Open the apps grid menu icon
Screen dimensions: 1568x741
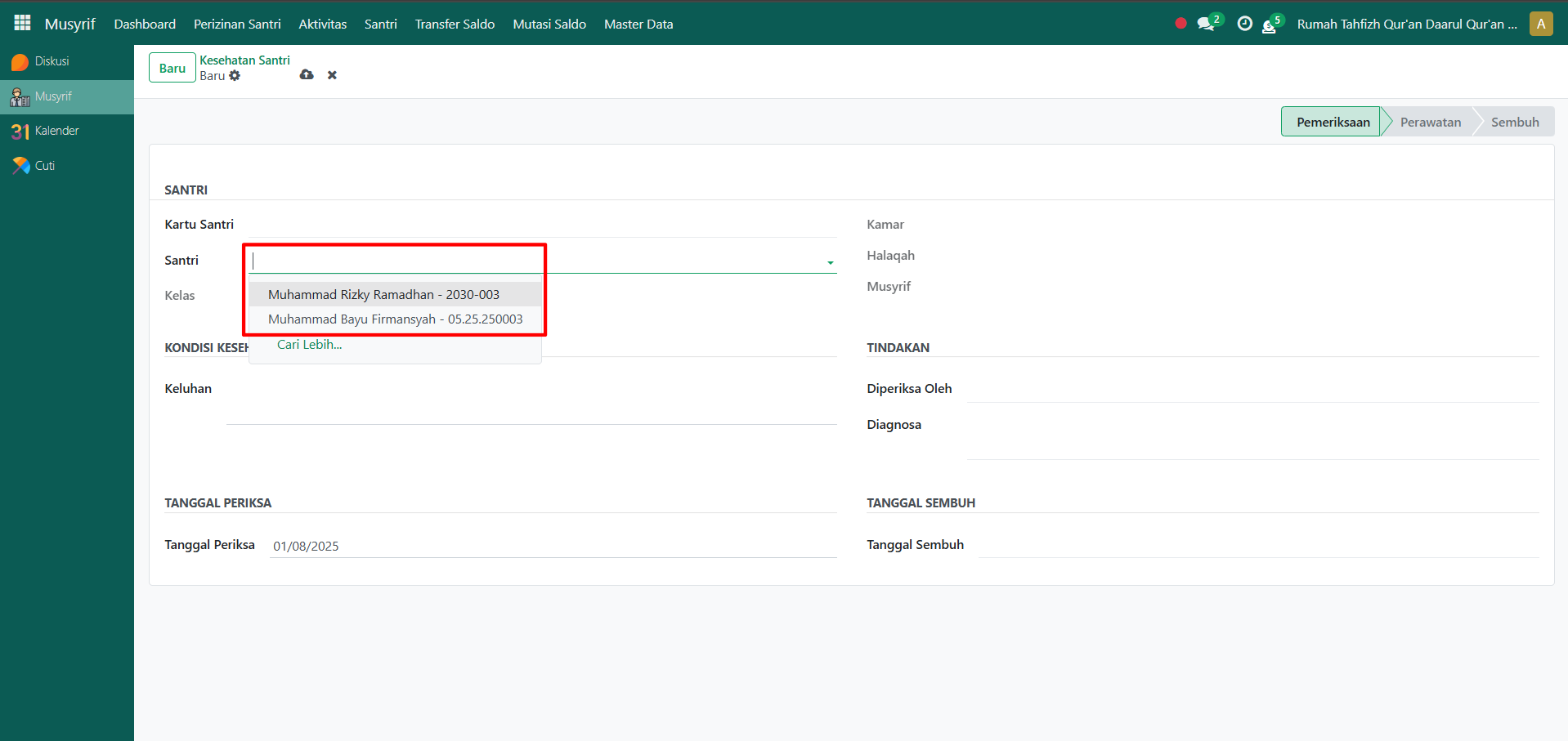click(22, 23)
